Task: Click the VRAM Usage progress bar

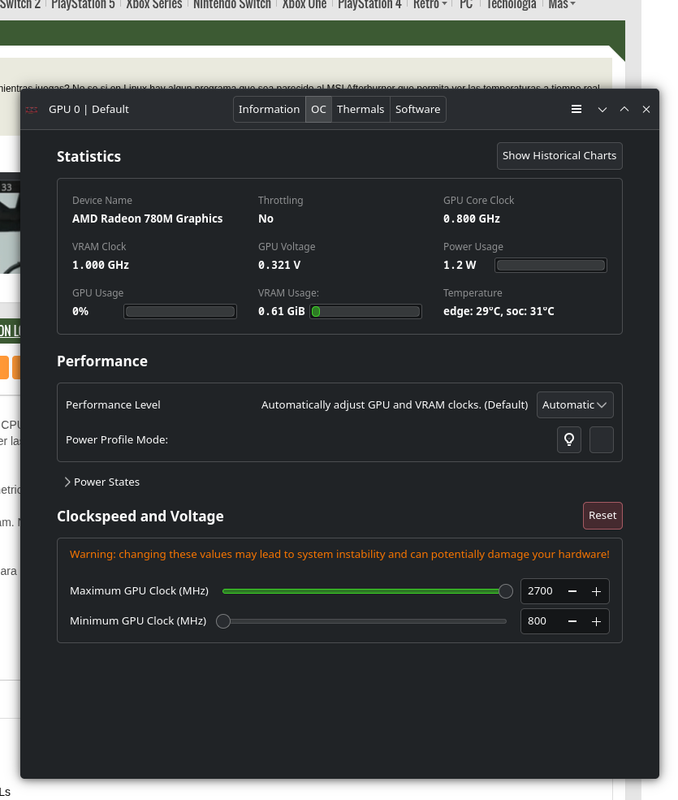Action: coord(365,311)
